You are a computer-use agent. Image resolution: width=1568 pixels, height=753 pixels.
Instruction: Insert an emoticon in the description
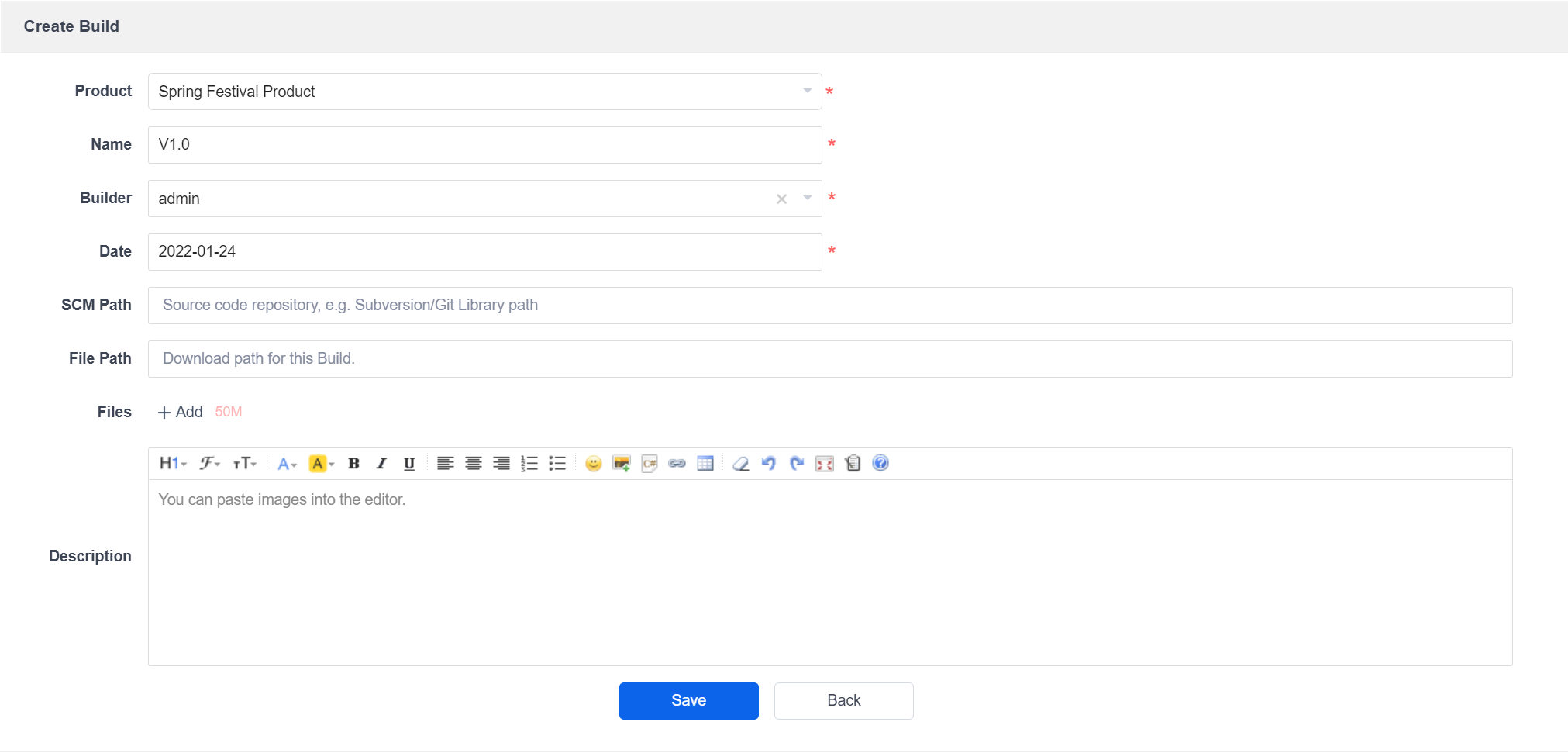tap(594, 464)
